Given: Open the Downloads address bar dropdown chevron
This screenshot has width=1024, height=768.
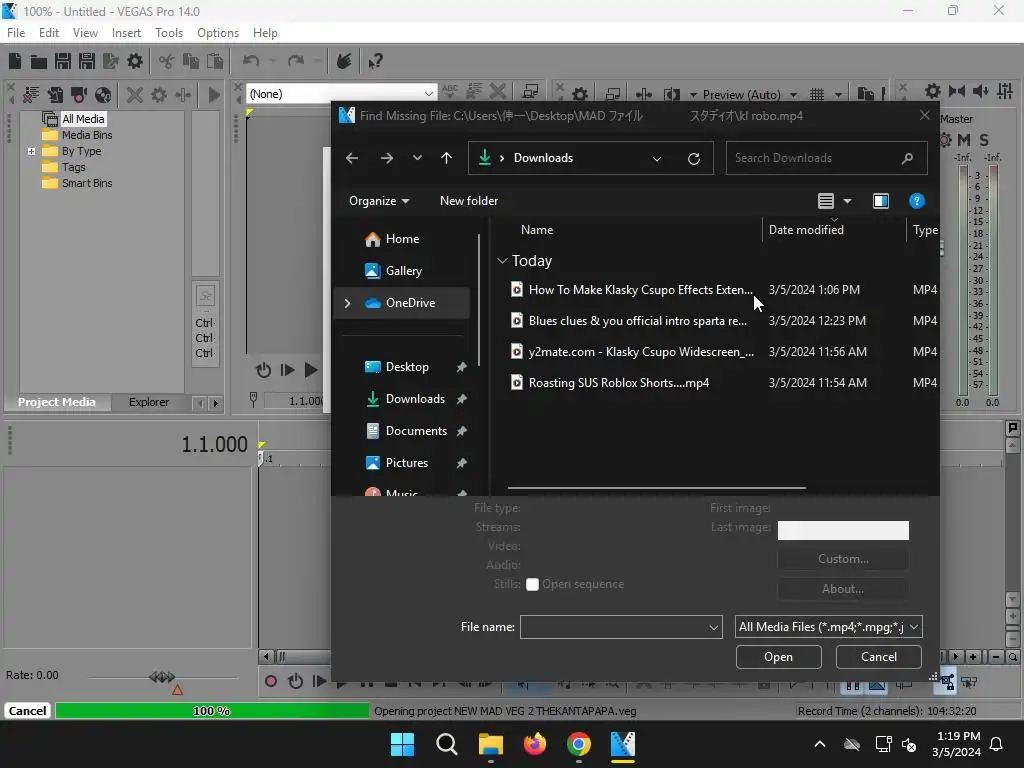Looking at the screenshot, I should (657, 159).
